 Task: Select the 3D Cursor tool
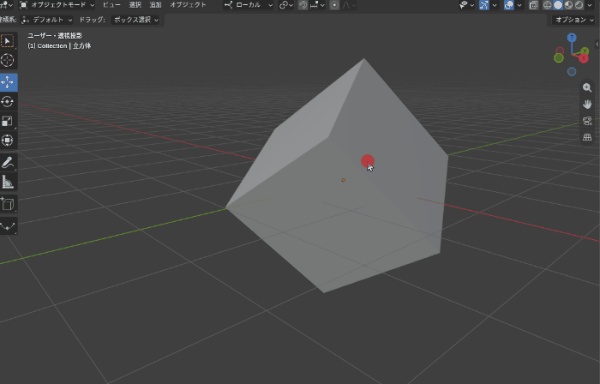[x=7, y=60]
